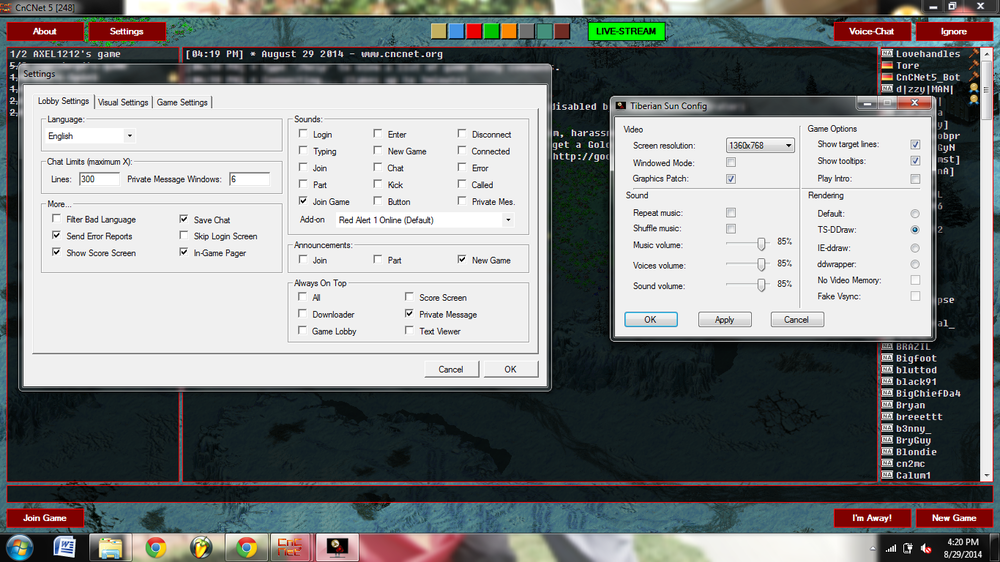This screenshot has width=1000, height=562.
Task: Open Windows Start menu orb
Action: point(20,547)
